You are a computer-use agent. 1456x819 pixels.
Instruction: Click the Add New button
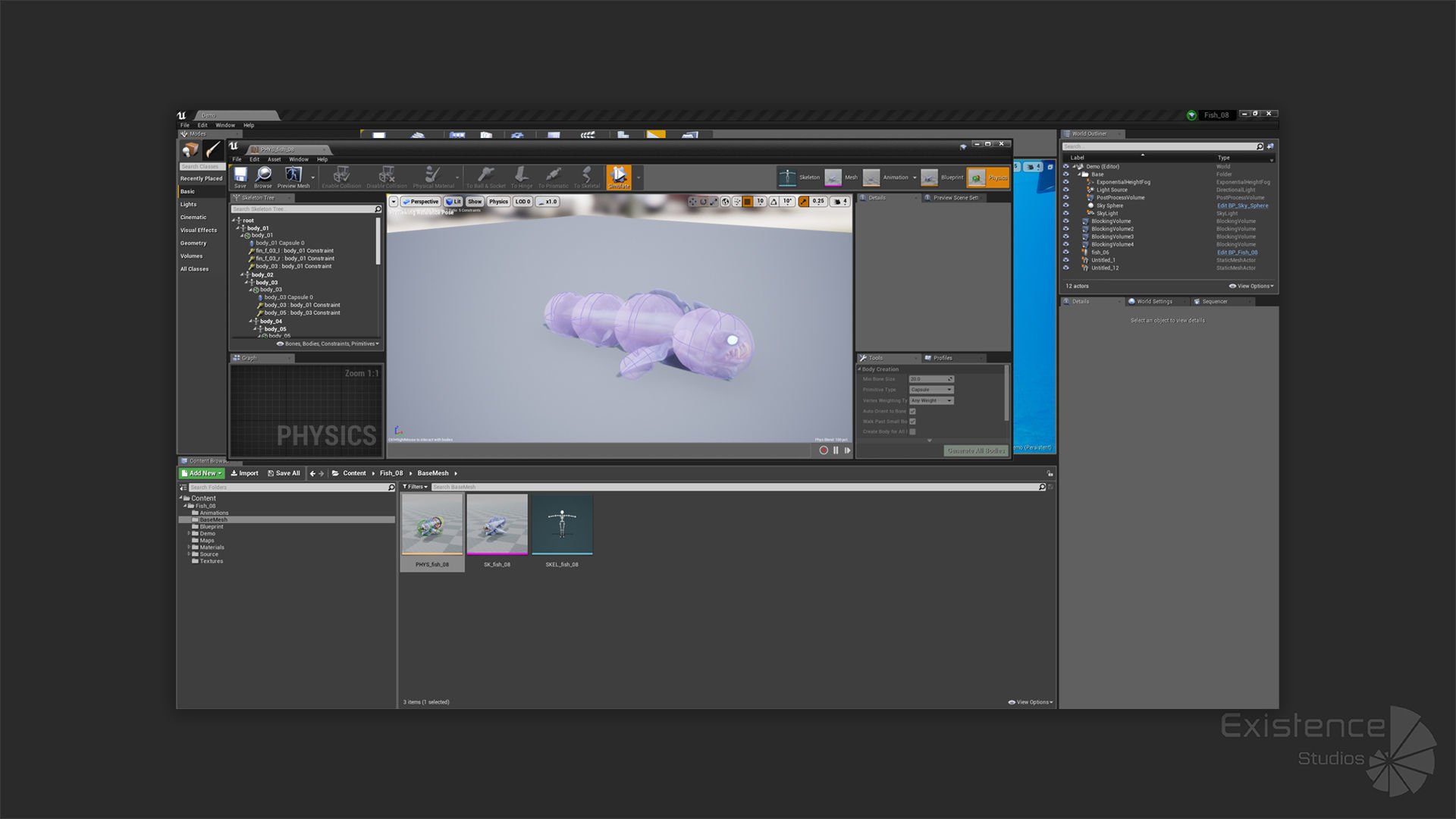pyautogui.click(x=202, y=473)
